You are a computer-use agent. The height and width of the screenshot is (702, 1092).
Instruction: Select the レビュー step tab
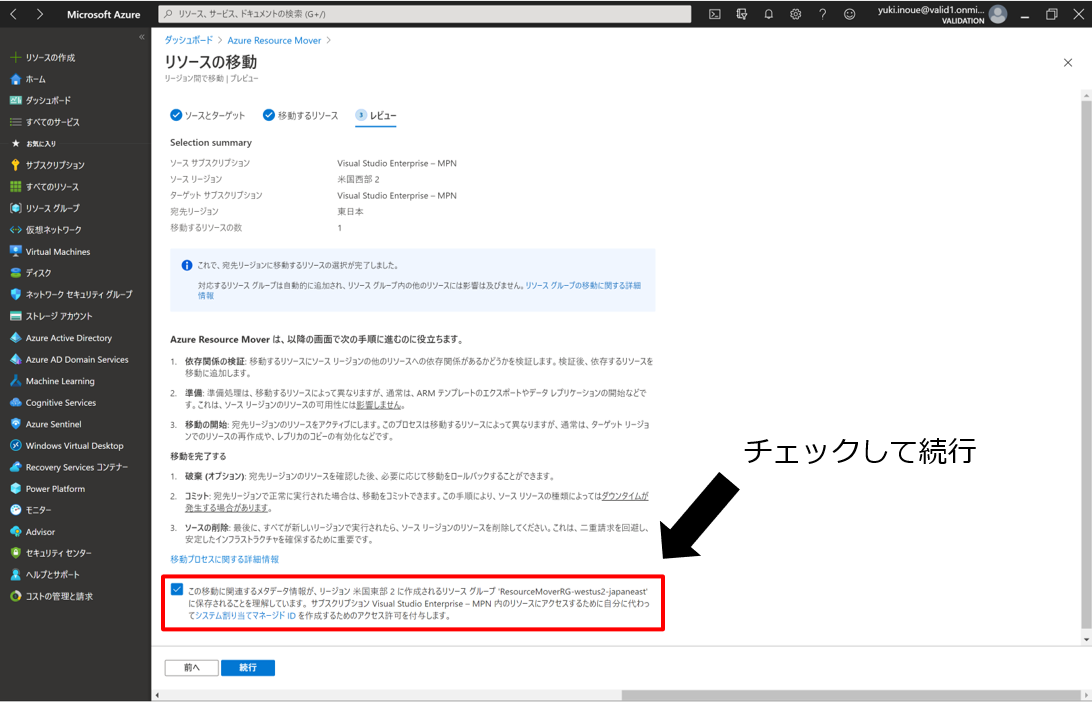coord(376,116)
